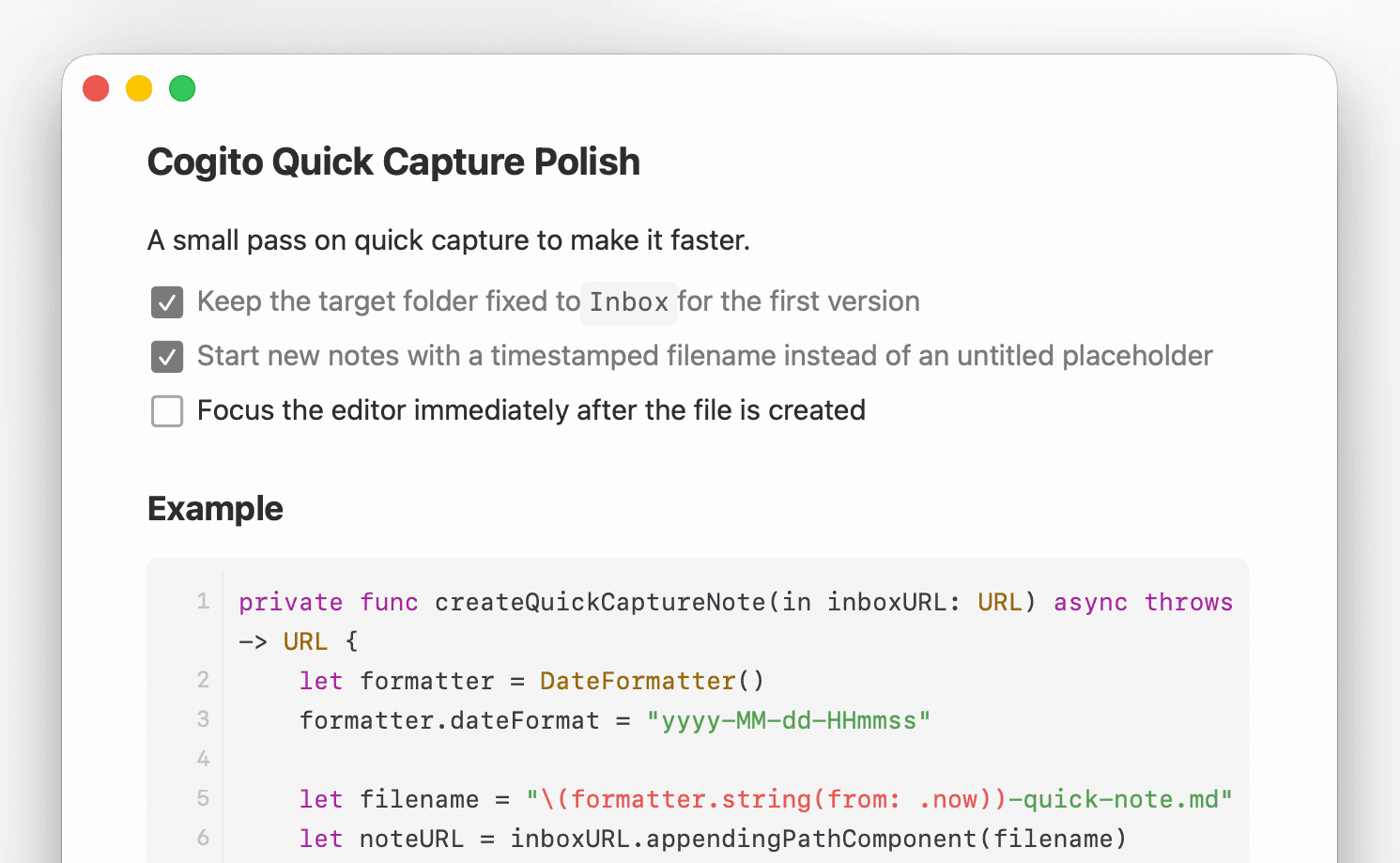1400x863 pixels.
Task: Click the 'throws' keyword in the code
Action: coord(1189,602)
